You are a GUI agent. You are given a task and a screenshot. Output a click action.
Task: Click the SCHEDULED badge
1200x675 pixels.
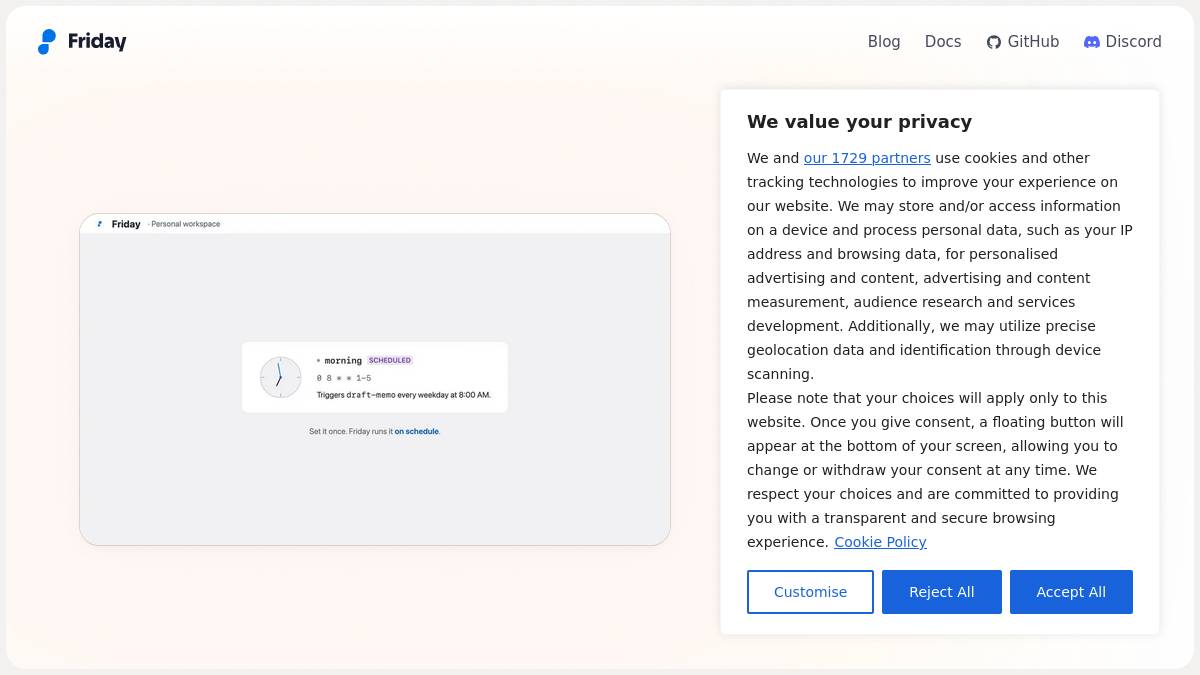[390, 360]
